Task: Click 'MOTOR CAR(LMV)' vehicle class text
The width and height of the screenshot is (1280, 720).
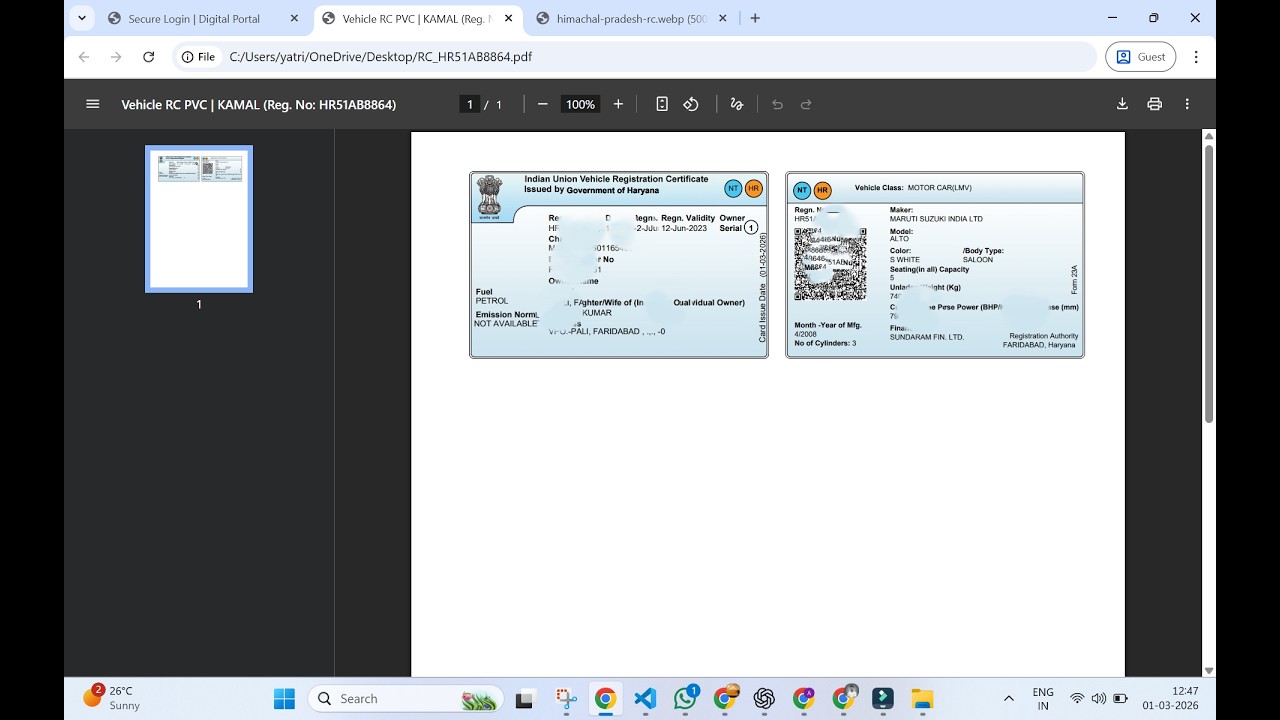Action: click(940, 188)
